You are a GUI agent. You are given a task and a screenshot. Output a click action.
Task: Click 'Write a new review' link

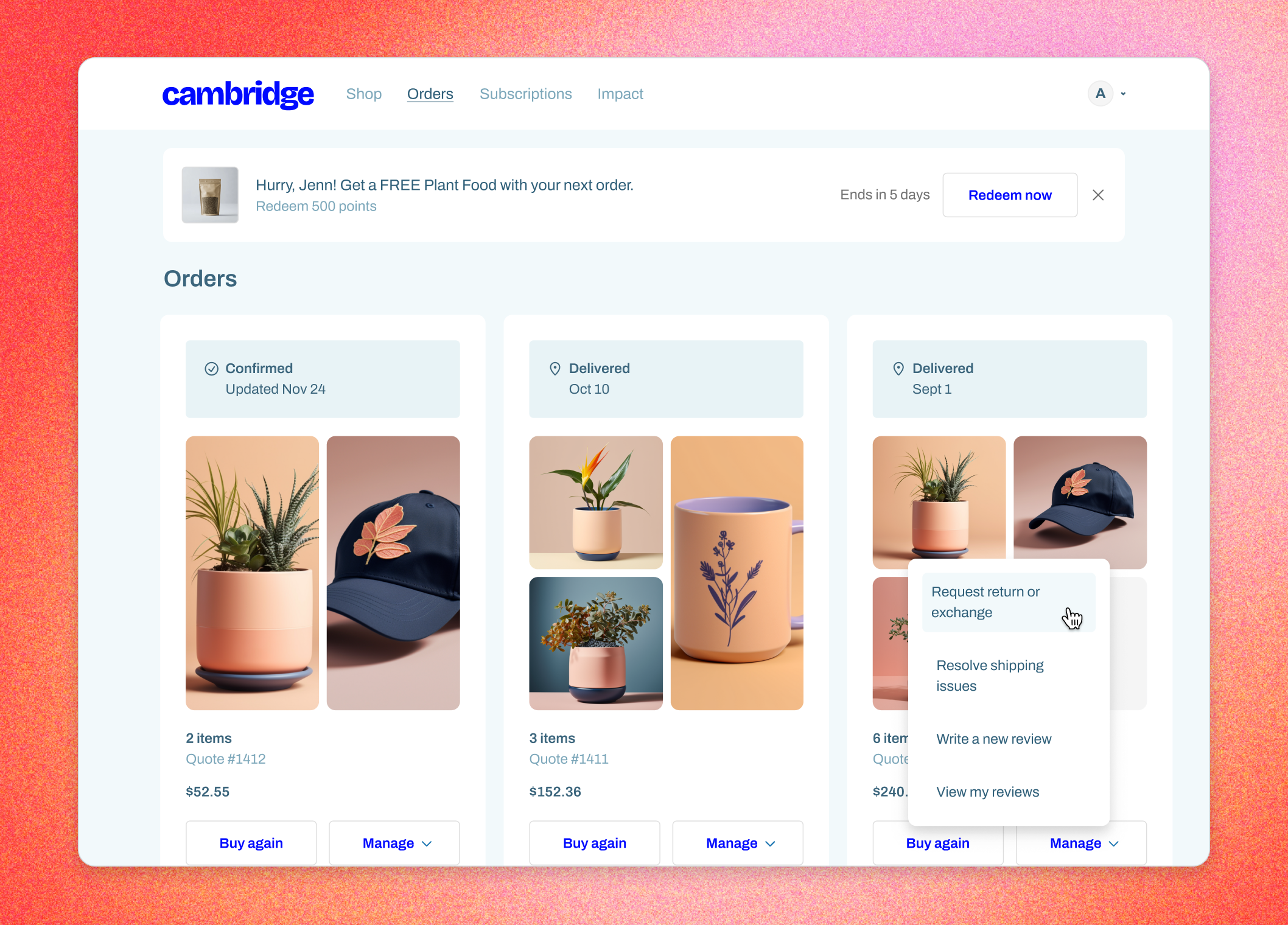coord(994,739)
